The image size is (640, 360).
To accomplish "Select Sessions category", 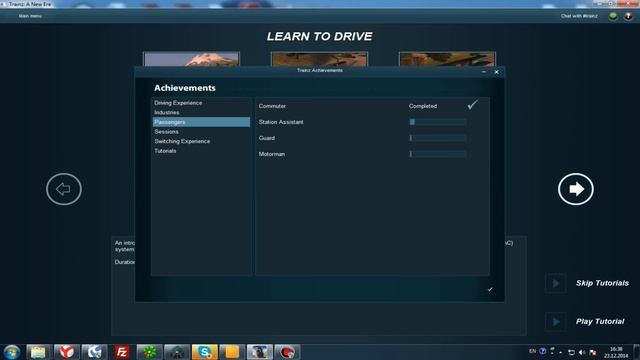I will tap(201, 131).
